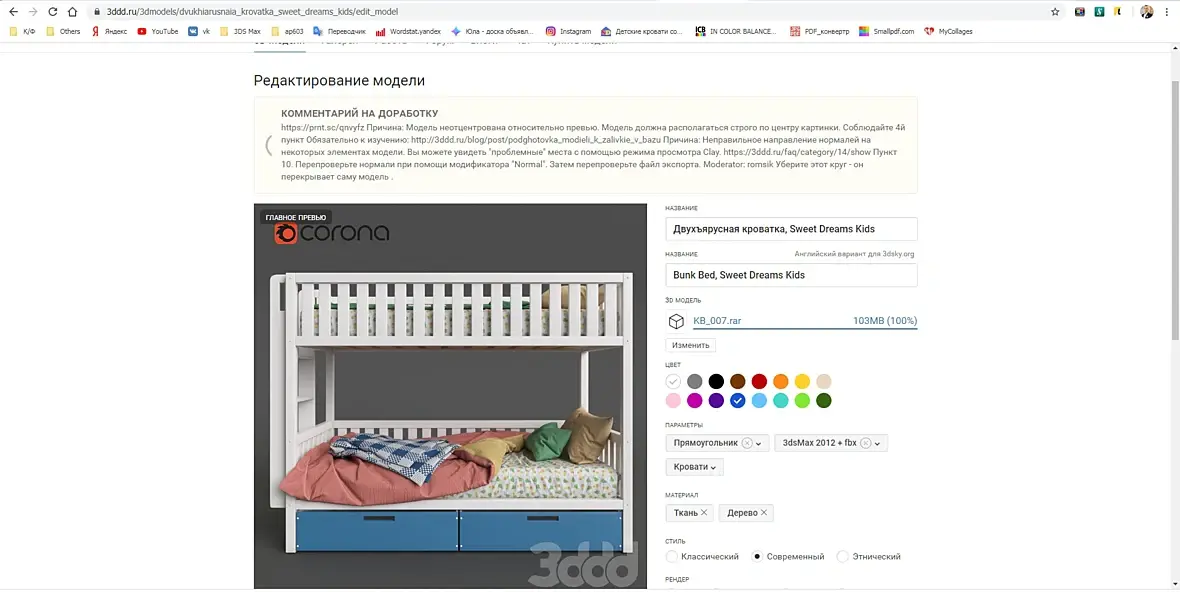Select the Этнический style radio button
This screenshot has width=1180, height=592.
pos(843,557)
